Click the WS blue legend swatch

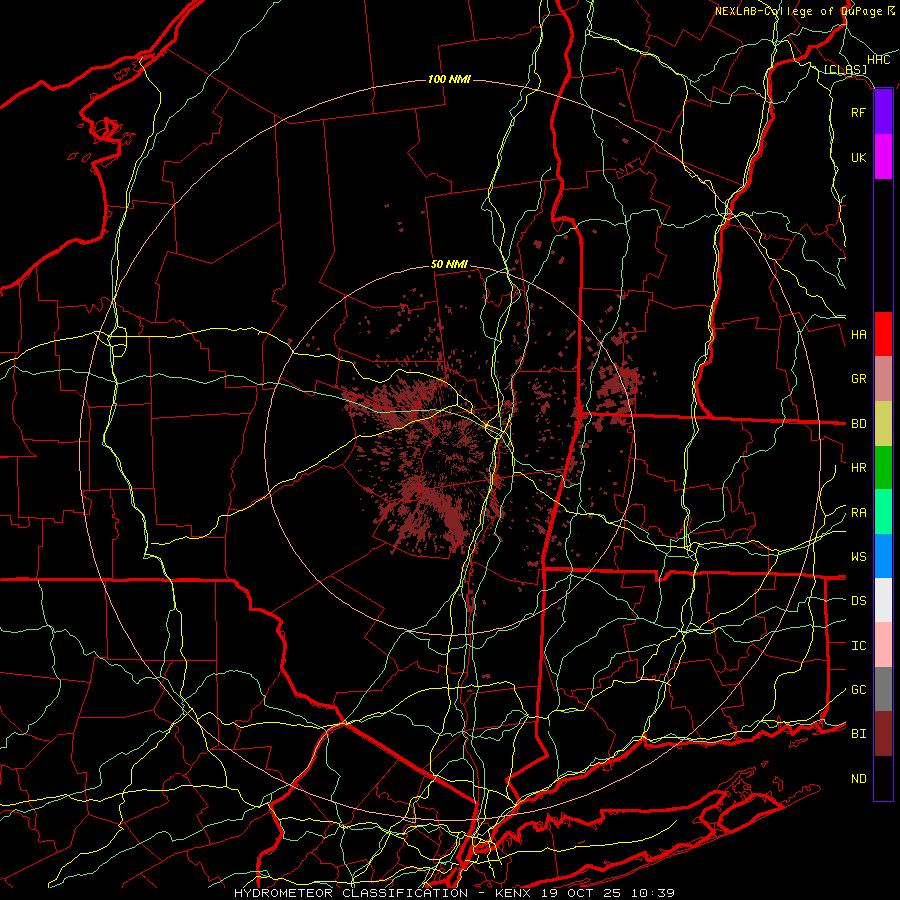(x=883, y=556)
